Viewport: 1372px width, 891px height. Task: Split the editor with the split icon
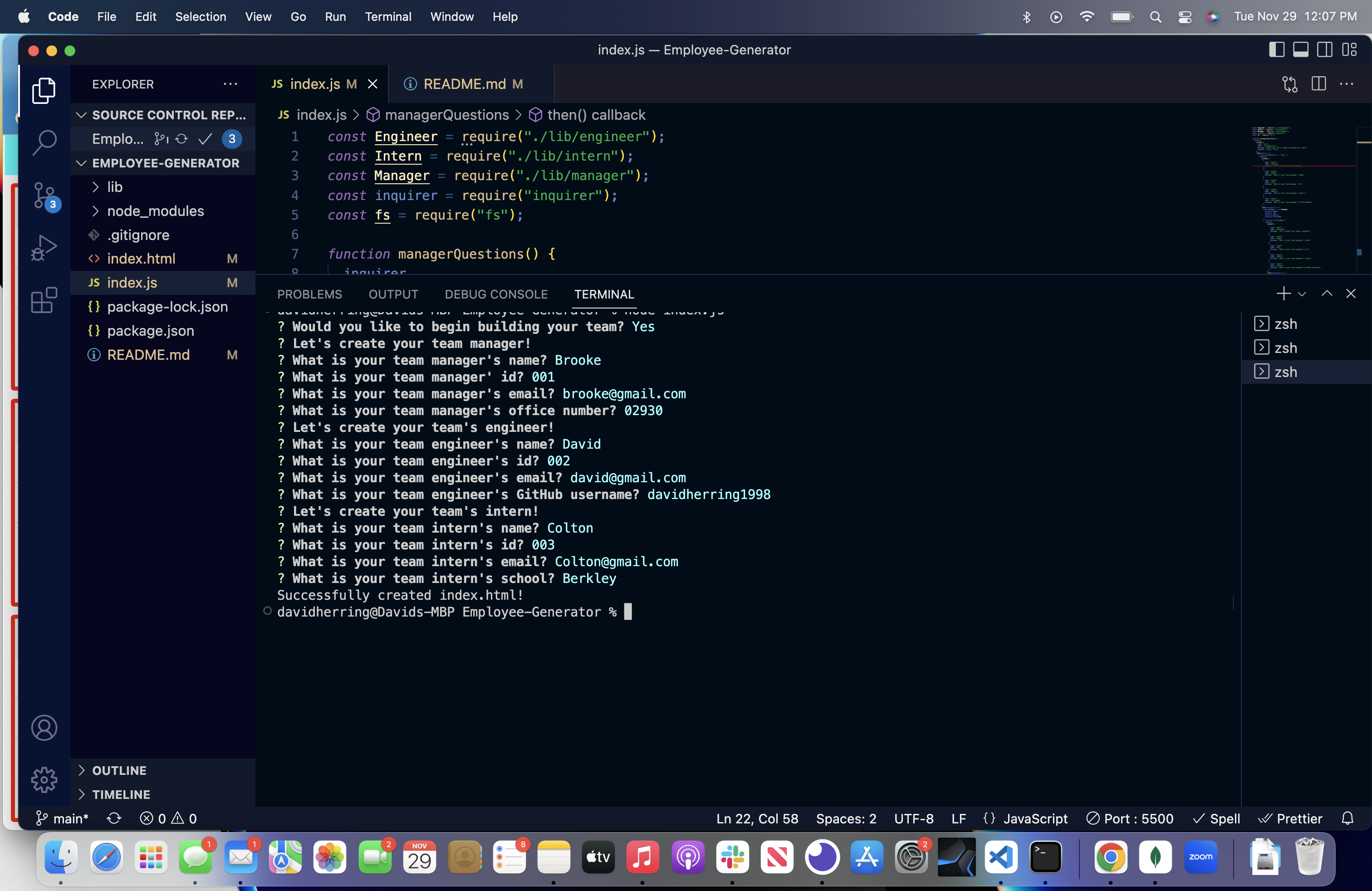1318,84
